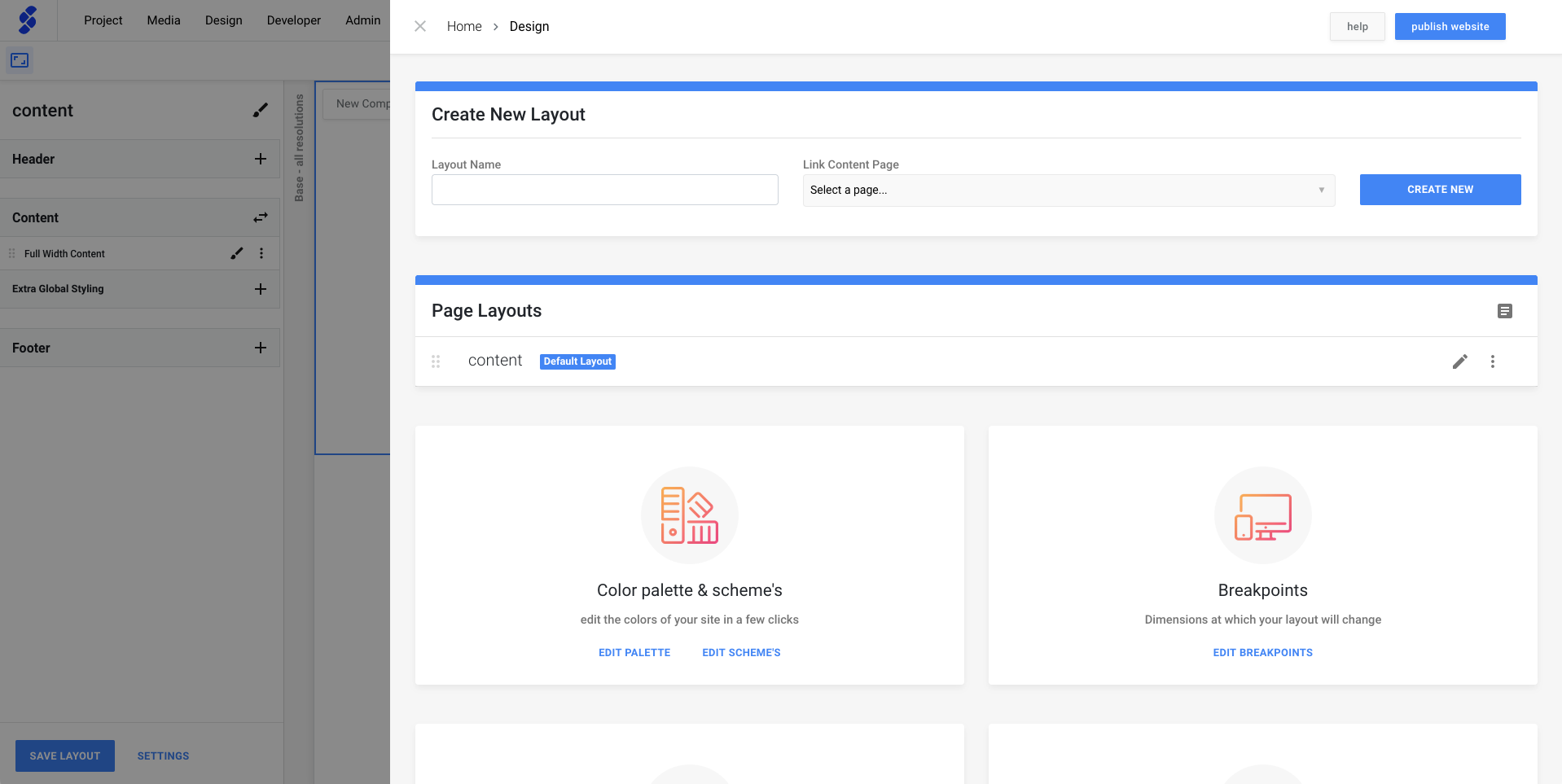1562x784 pixels.
Task: Select the Footer section label
Action: tap(31, 348)
